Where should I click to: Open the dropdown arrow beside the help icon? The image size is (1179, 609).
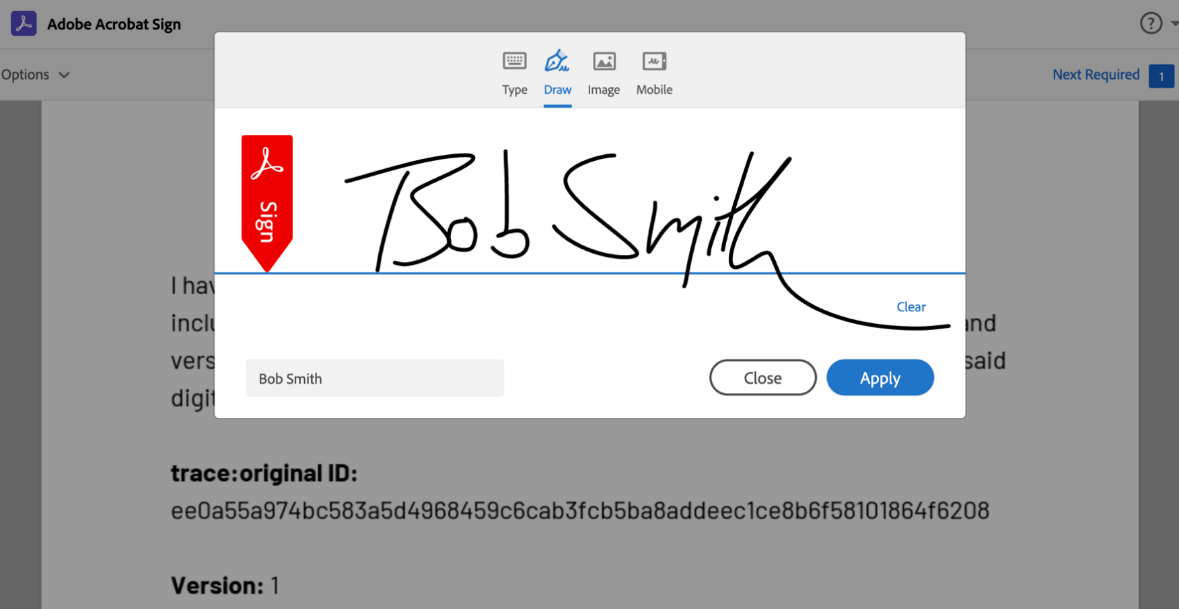(x=1174, y=24)
